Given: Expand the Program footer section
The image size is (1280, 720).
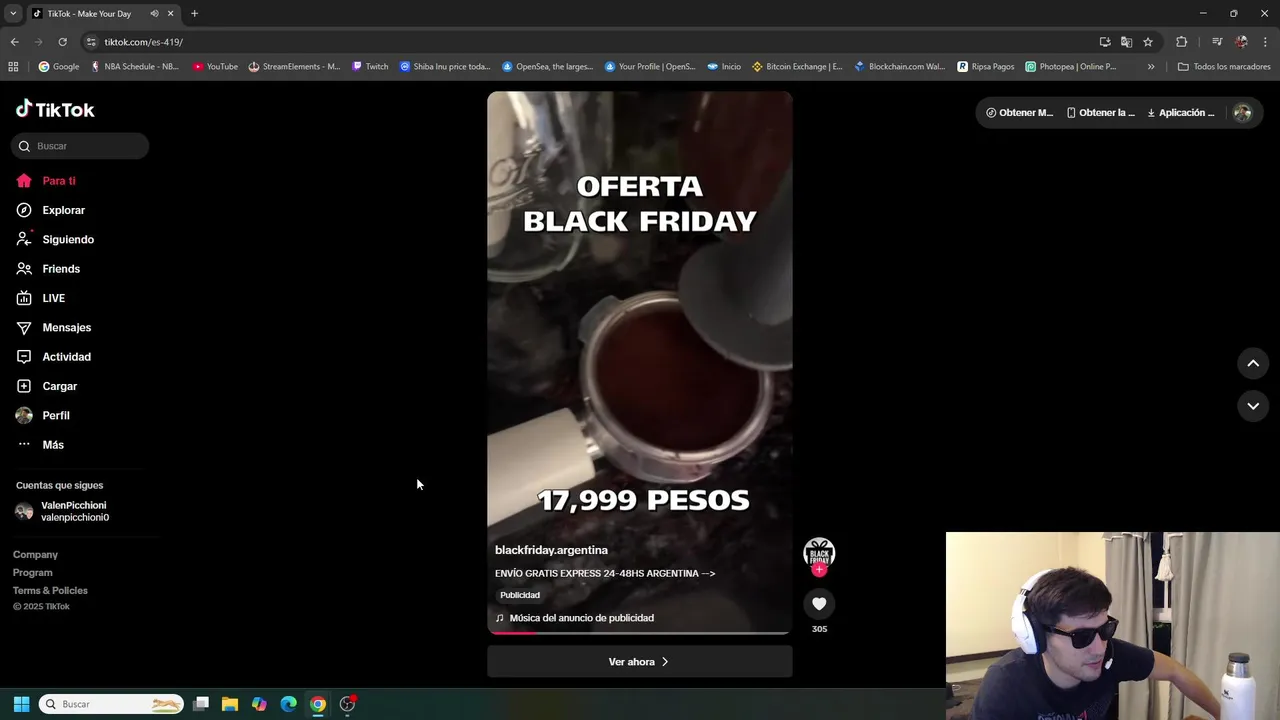Looking at the screenshot, I should pos(32,573).
